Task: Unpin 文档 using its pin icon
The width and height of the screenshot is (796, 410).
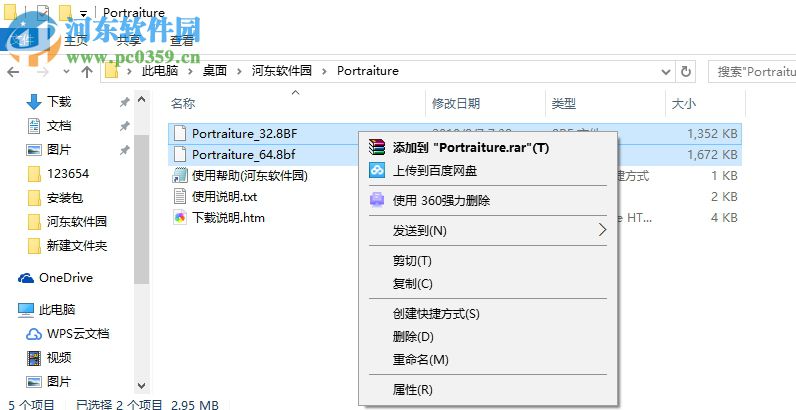Action: (124, 126)
